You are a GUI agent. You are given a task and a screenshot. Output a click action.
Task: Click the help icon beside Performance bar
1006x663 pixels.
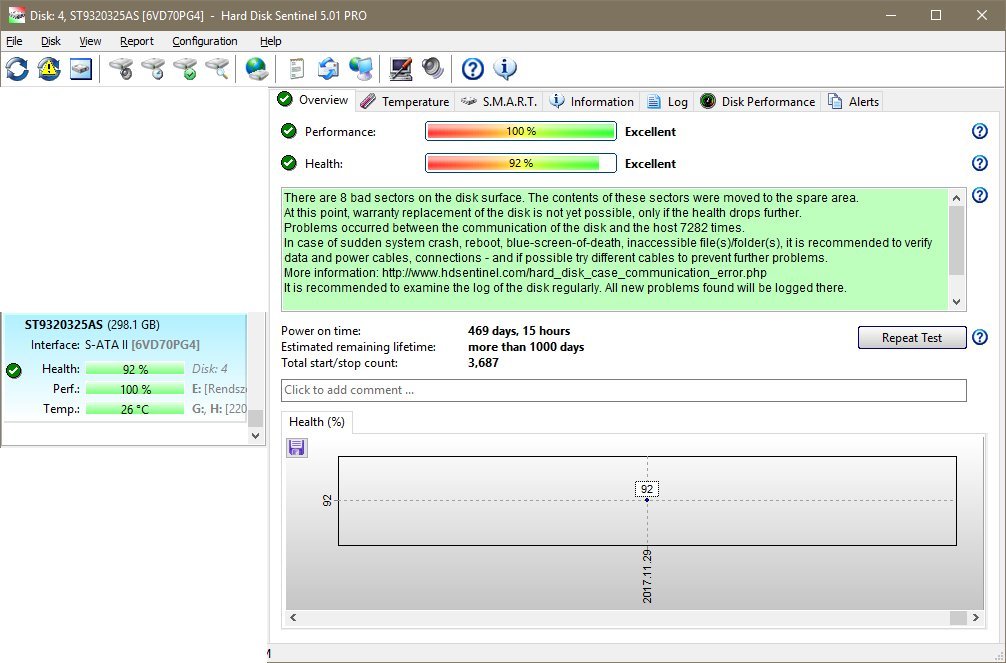pyautogui.click(x=980, y=131)
